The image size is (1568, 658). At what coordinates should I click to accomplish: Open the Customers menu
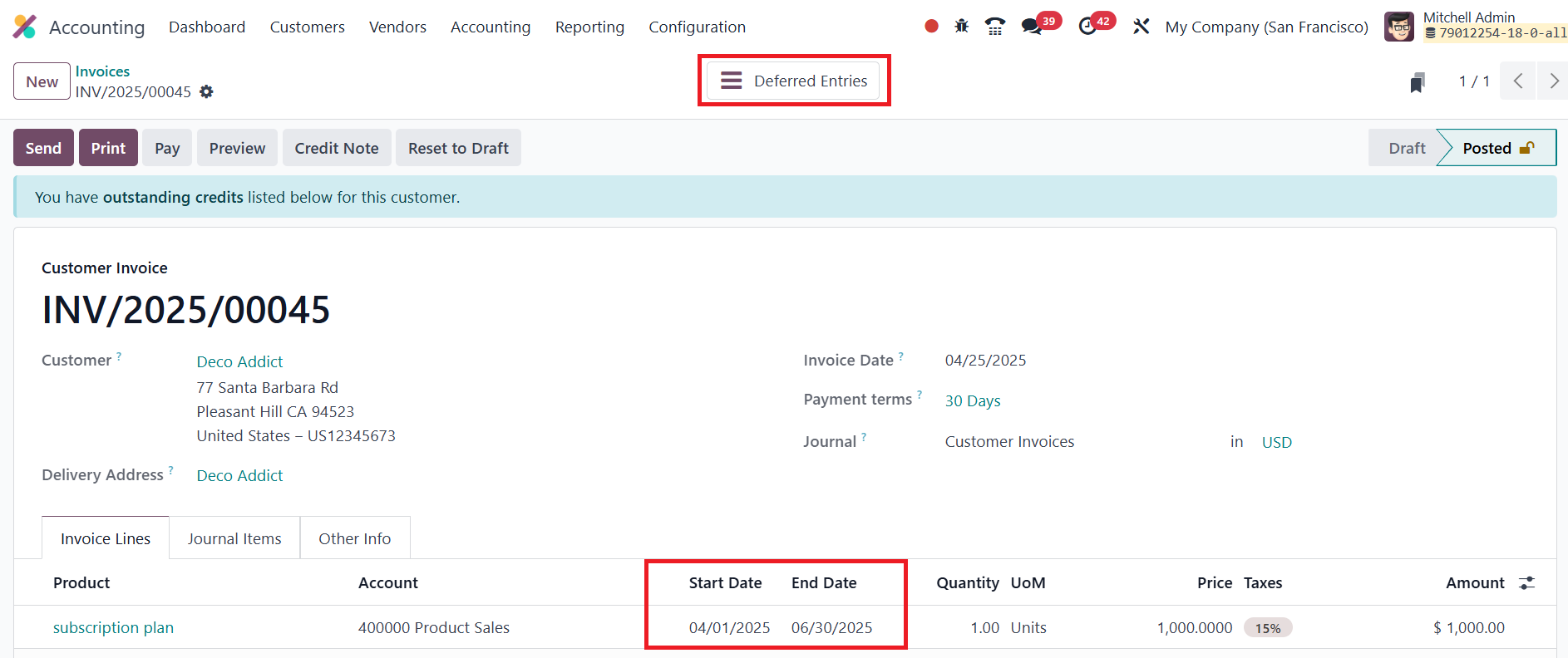coord(308,27)
